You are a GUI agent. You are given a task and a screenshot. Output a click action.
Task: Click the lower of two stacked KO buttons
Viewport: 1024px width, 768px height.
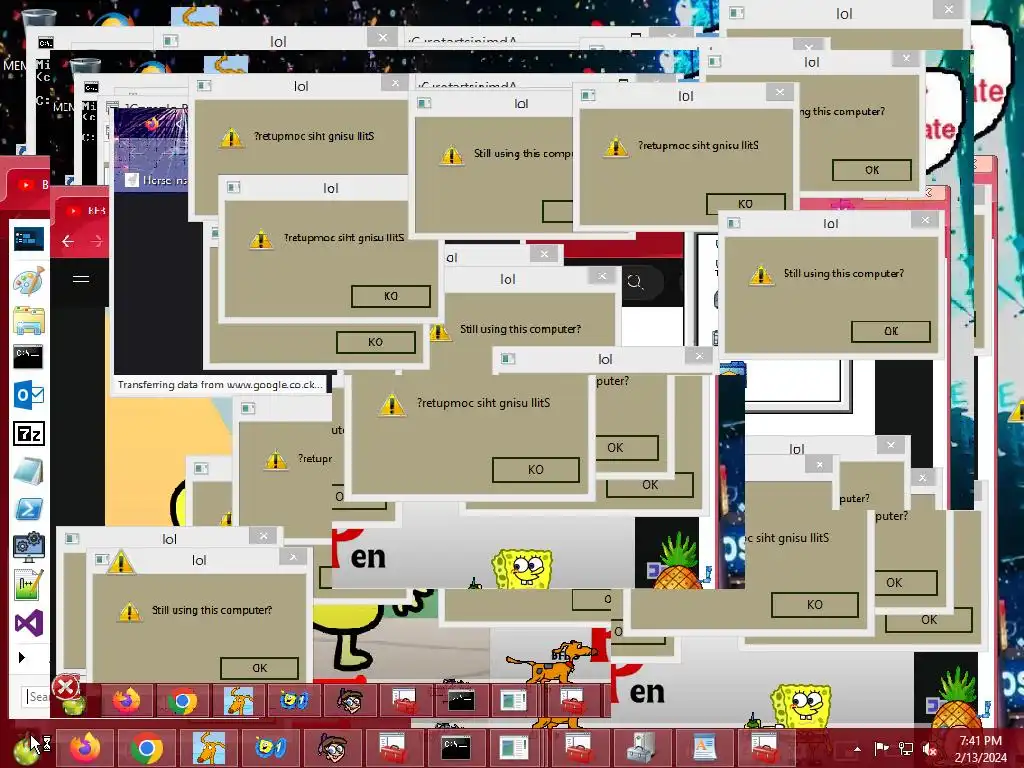(376, 342)
